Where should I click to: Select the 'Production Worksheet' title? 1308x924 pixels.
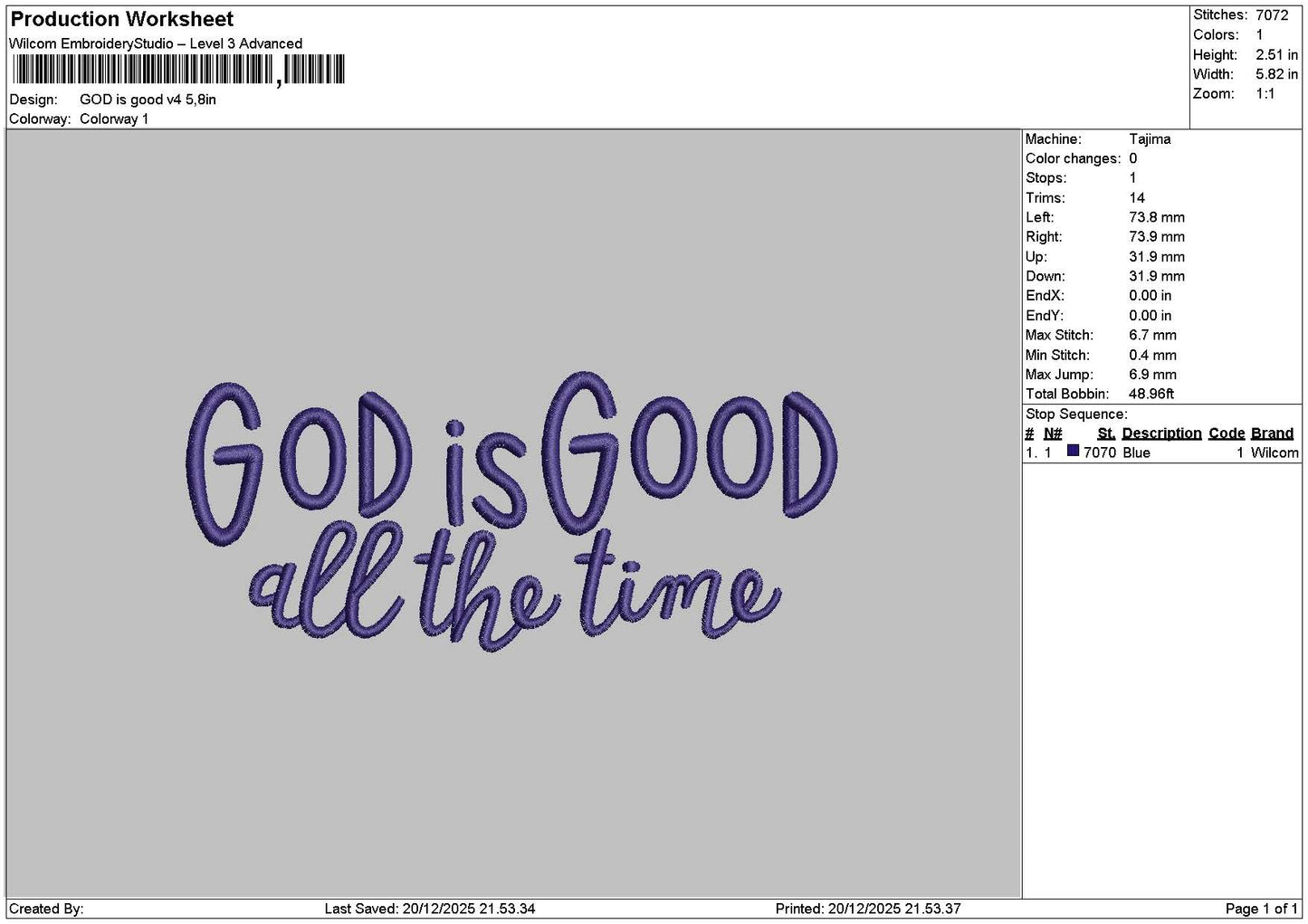point(122,19)
